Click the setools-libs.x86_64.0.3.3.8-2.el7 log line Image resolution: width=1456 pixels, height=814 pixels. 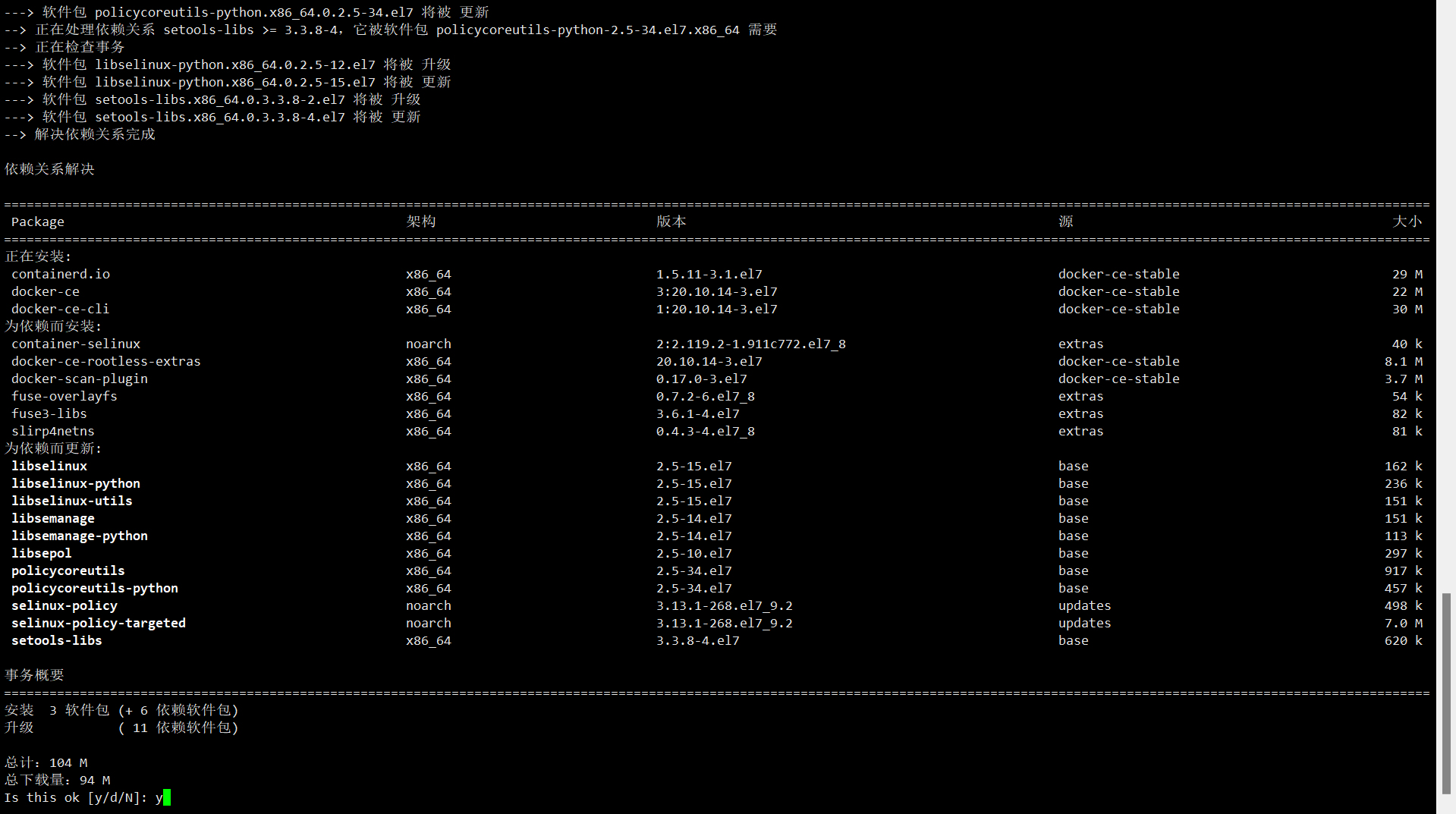click(x=212, y=99)
